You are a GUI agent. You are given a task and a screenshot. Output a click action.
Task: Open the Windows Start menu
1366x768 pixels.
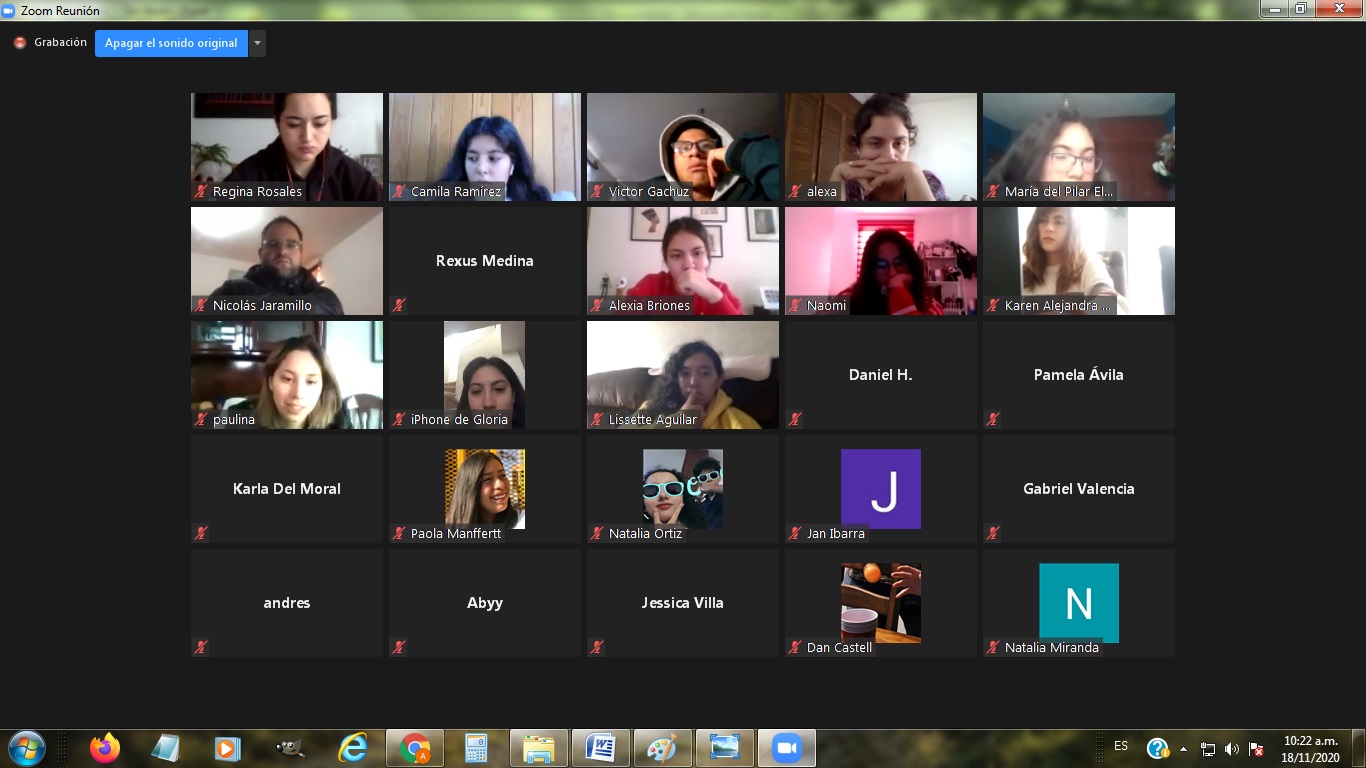26,748
